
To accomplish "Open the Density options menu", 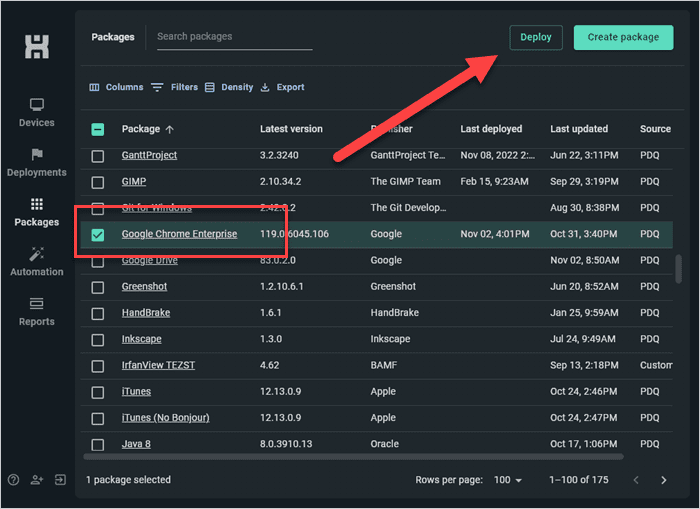I will pos(229,87).
